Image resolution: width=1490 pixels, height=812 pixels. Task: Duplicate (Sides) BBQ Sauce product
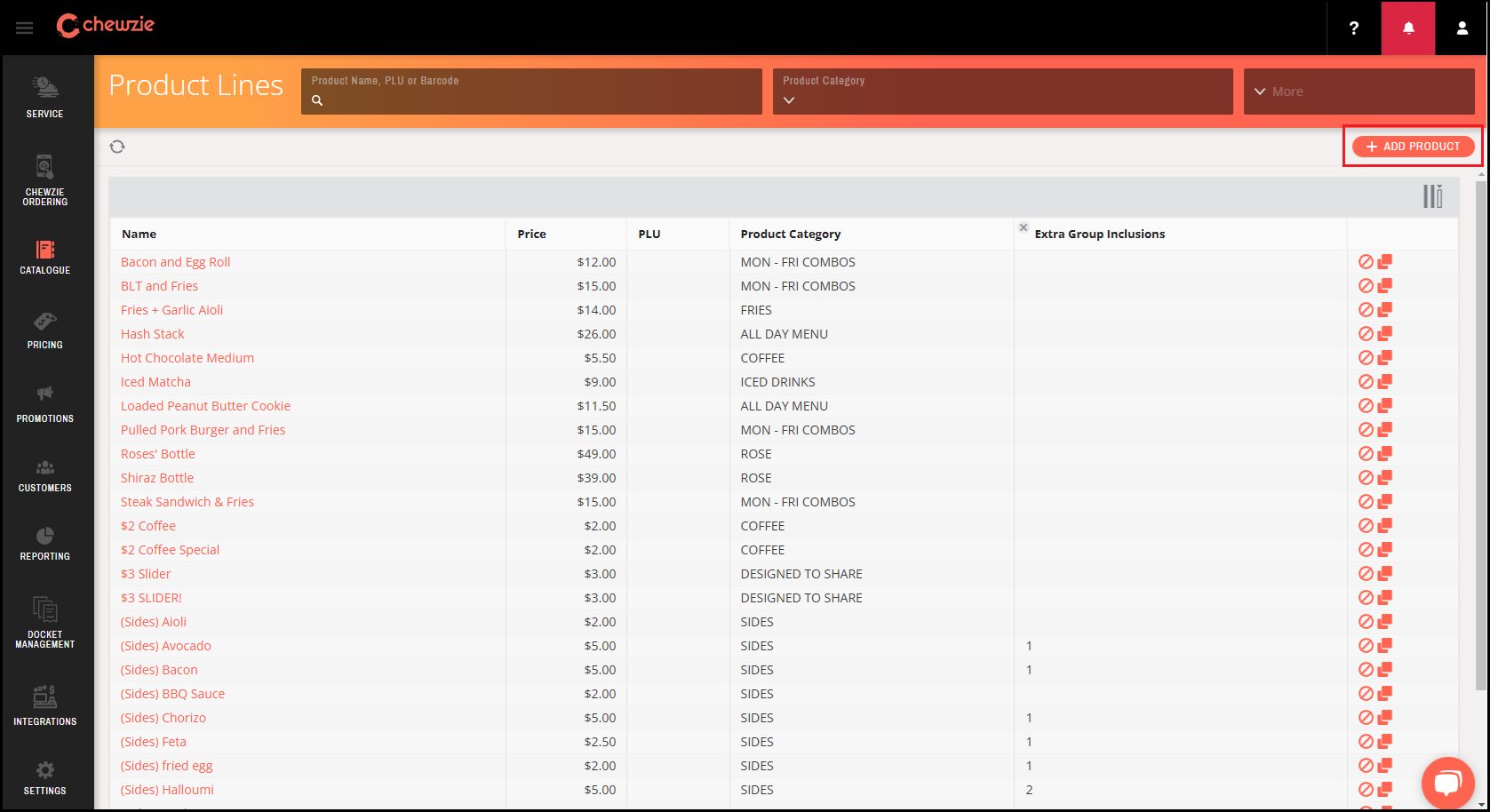pyautogui.click(x=1384, y=693)
